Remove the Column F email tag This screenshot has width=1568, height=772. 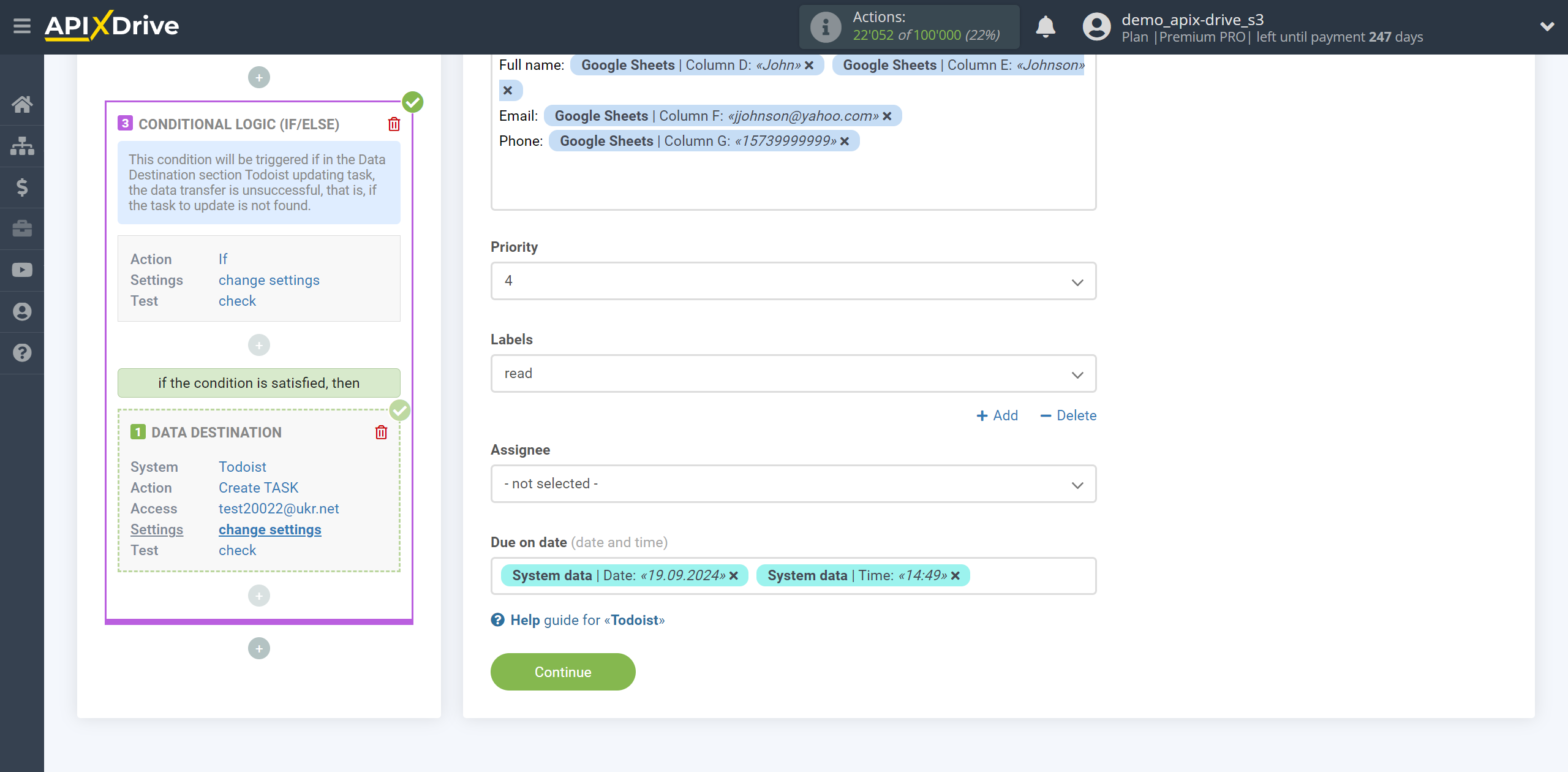point(887,116)
